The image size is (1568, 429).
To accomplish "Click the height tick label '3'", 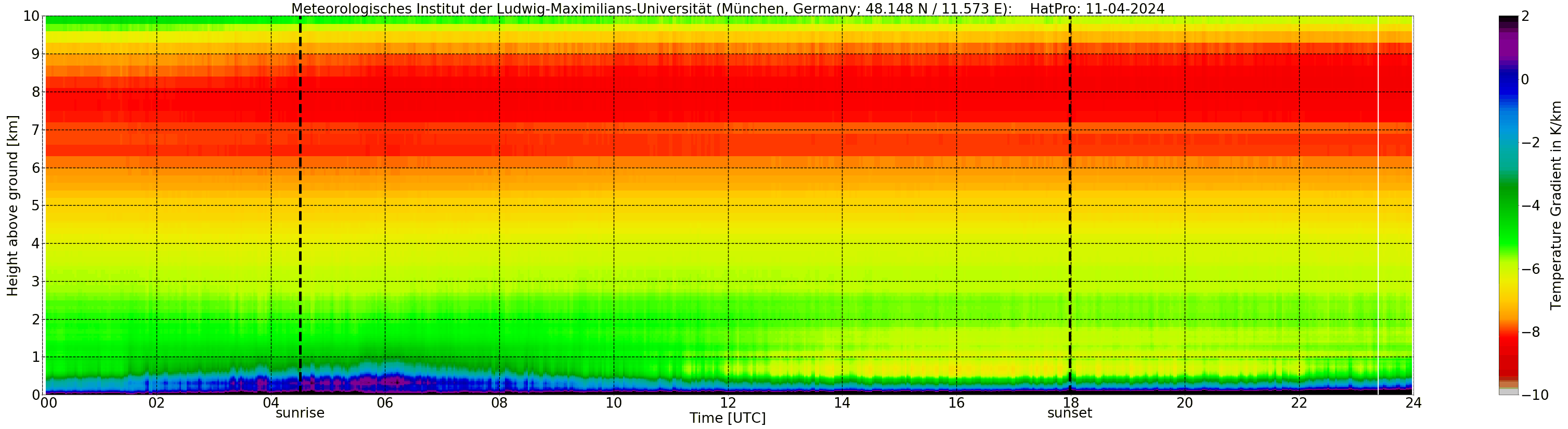I will tap(35, 282).
